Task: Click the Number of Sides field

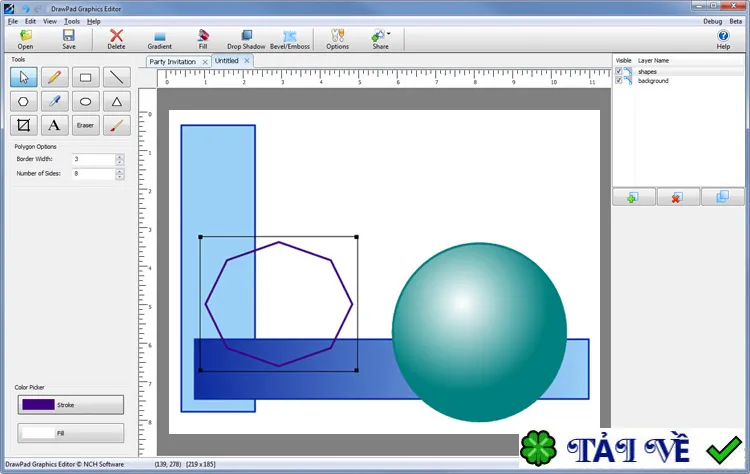Action: [94, 174]
